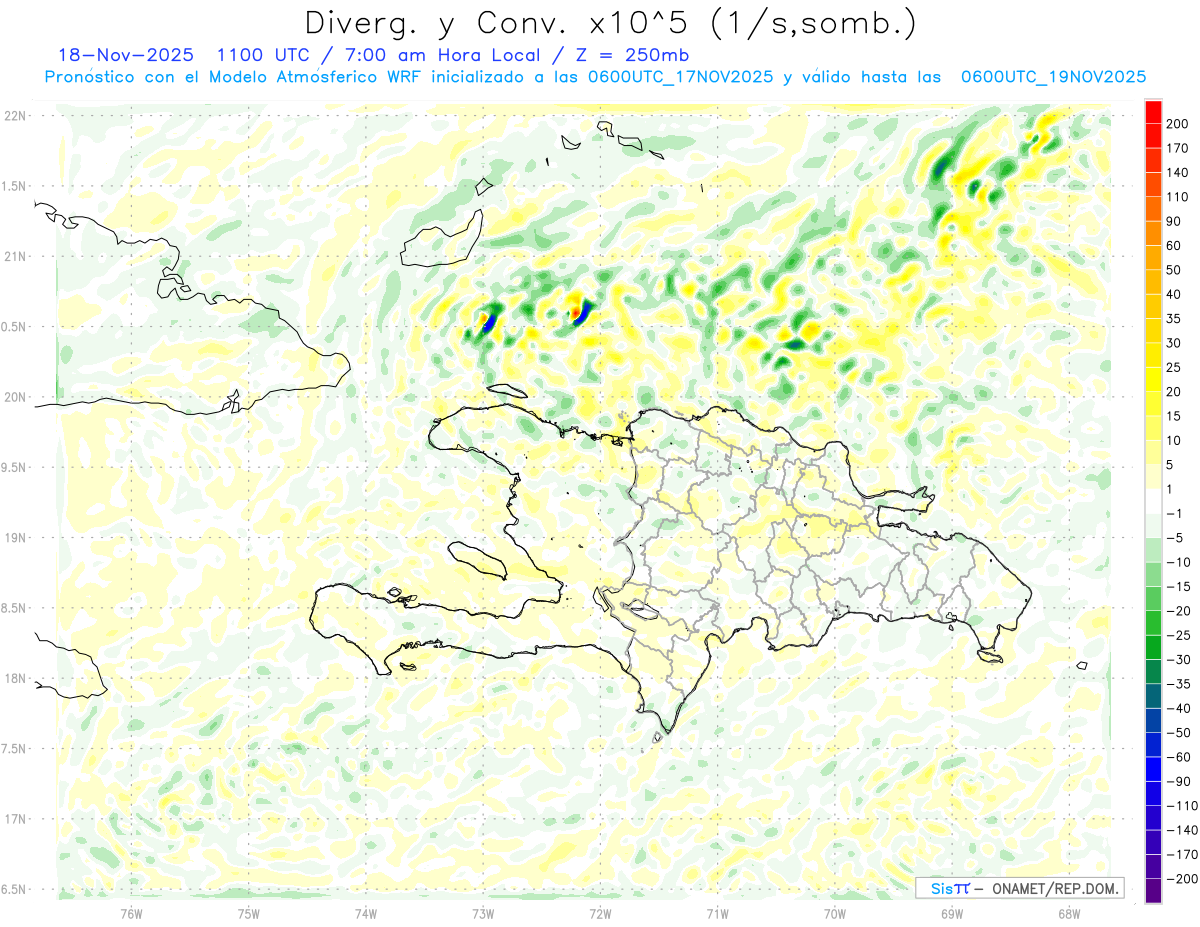Click the '76W' longitude label
1200x927 pixels.
(131, 913)
